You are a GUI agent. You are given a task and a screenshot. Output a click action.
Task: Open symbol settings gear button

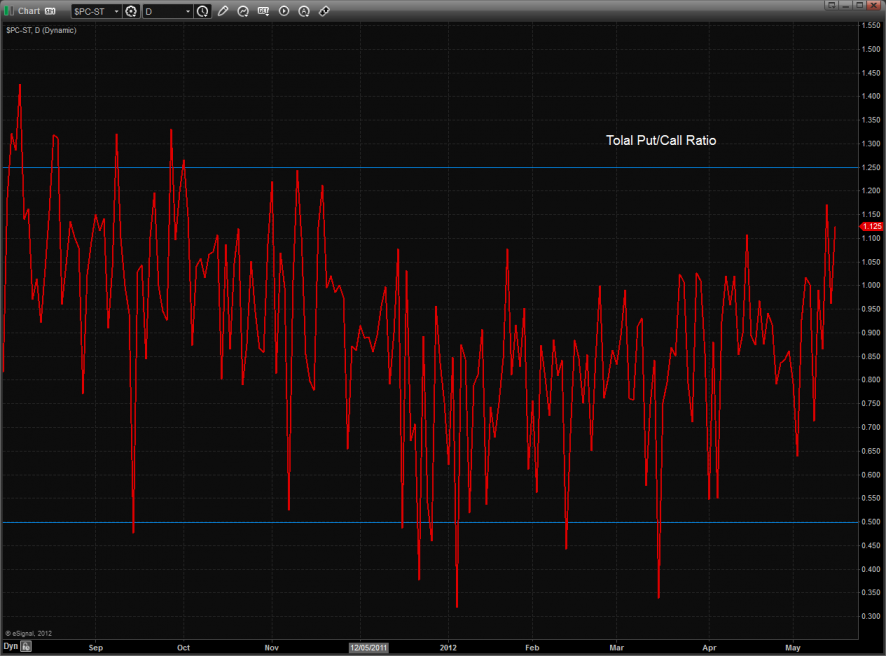(131, 11)
